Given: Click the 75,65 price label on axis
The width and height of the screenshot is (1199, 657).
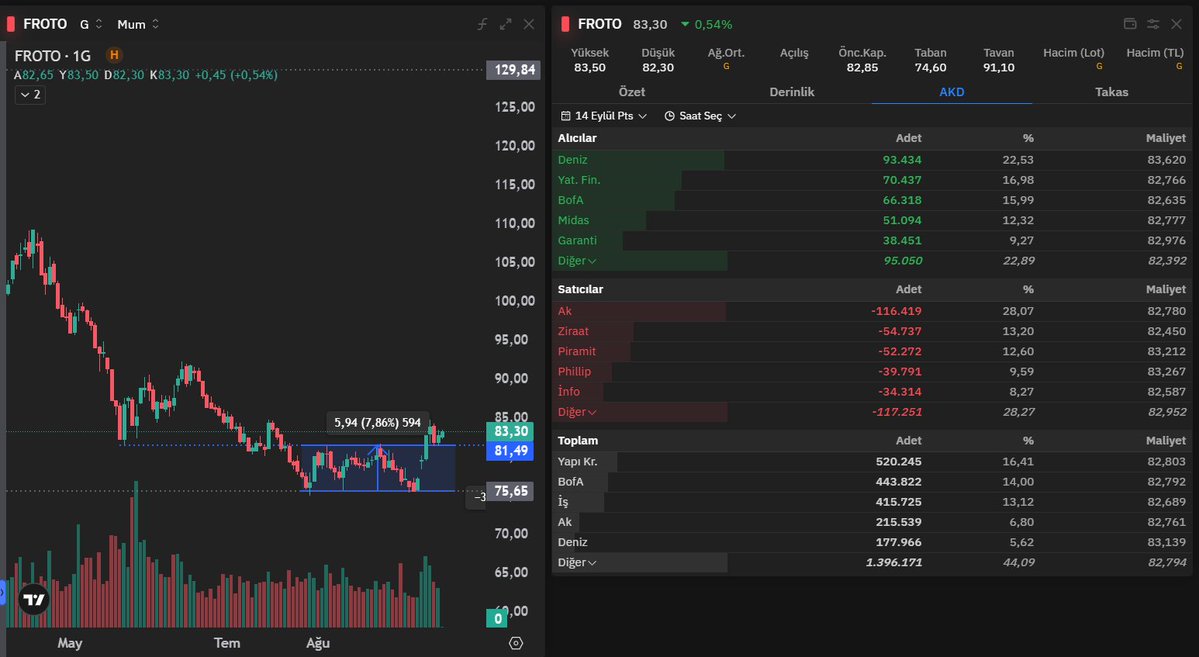Looking at the screenshot, I should point(510,491).
